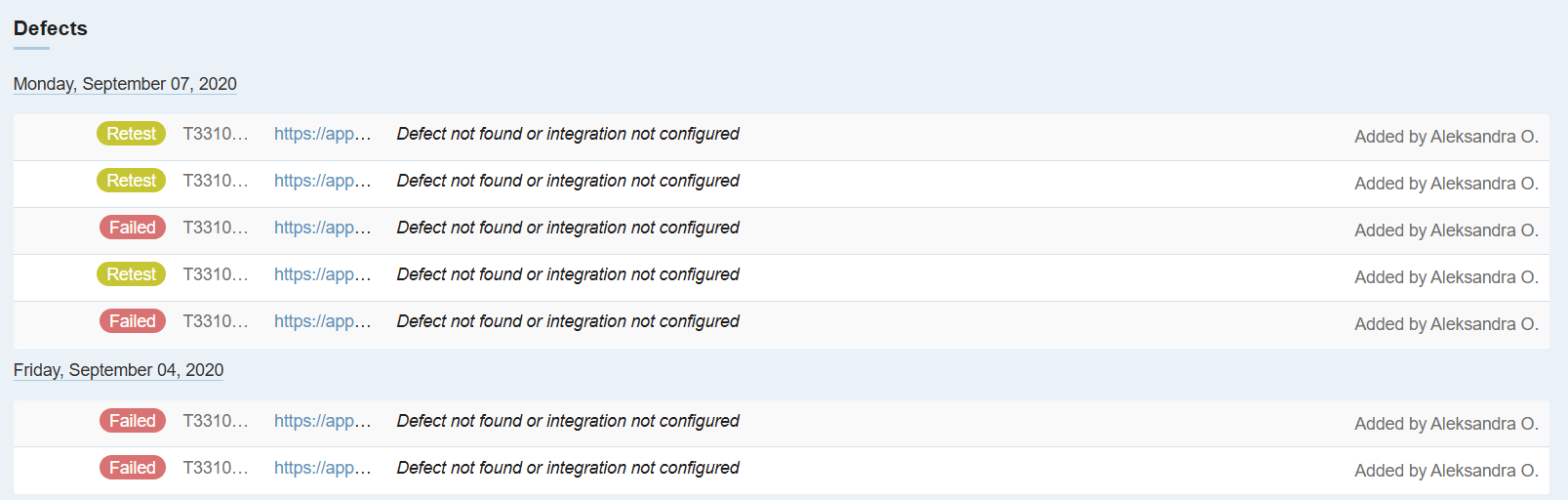Open test ID T3310 in first Friday row
Screen dimensions: 1568x500
216,421
